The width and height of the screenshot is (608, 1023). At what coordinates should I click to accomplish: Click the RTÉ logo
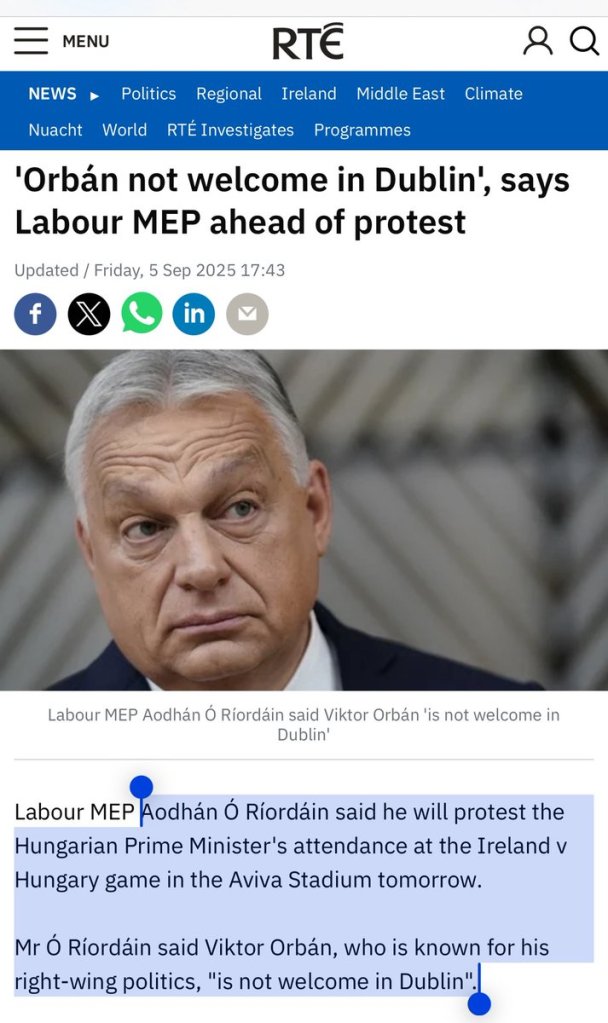[x=308, y=42]
